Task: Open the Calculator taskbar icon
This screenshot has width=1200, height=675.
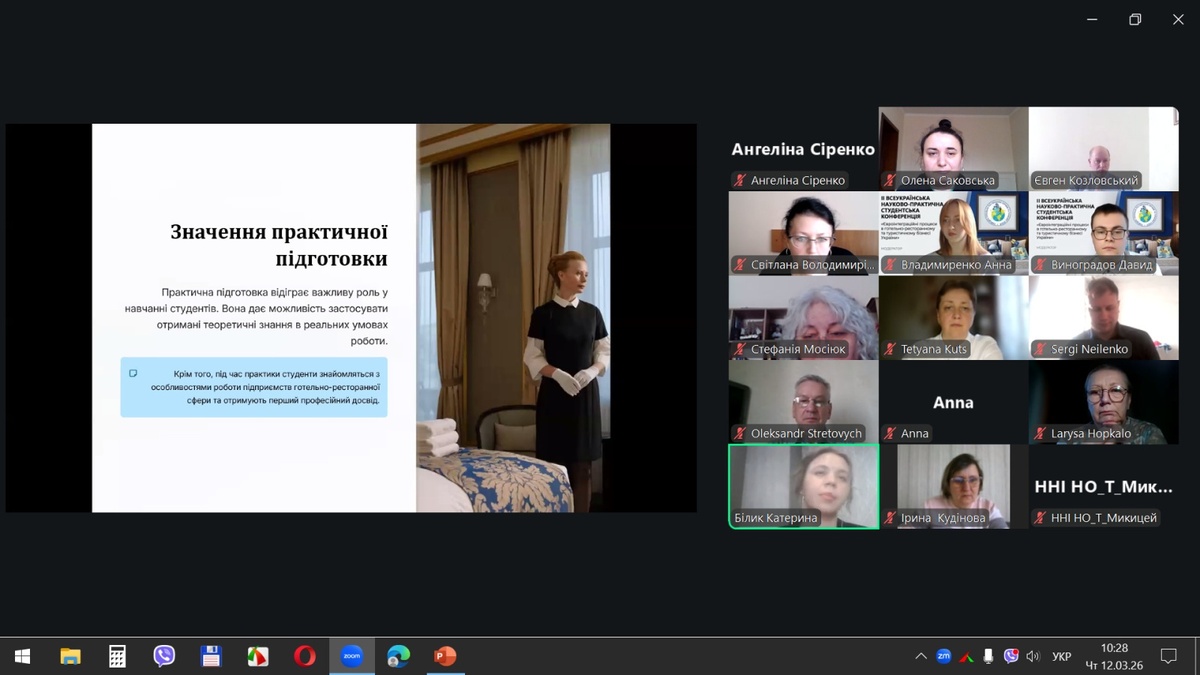Action: [x=117, y=656]
